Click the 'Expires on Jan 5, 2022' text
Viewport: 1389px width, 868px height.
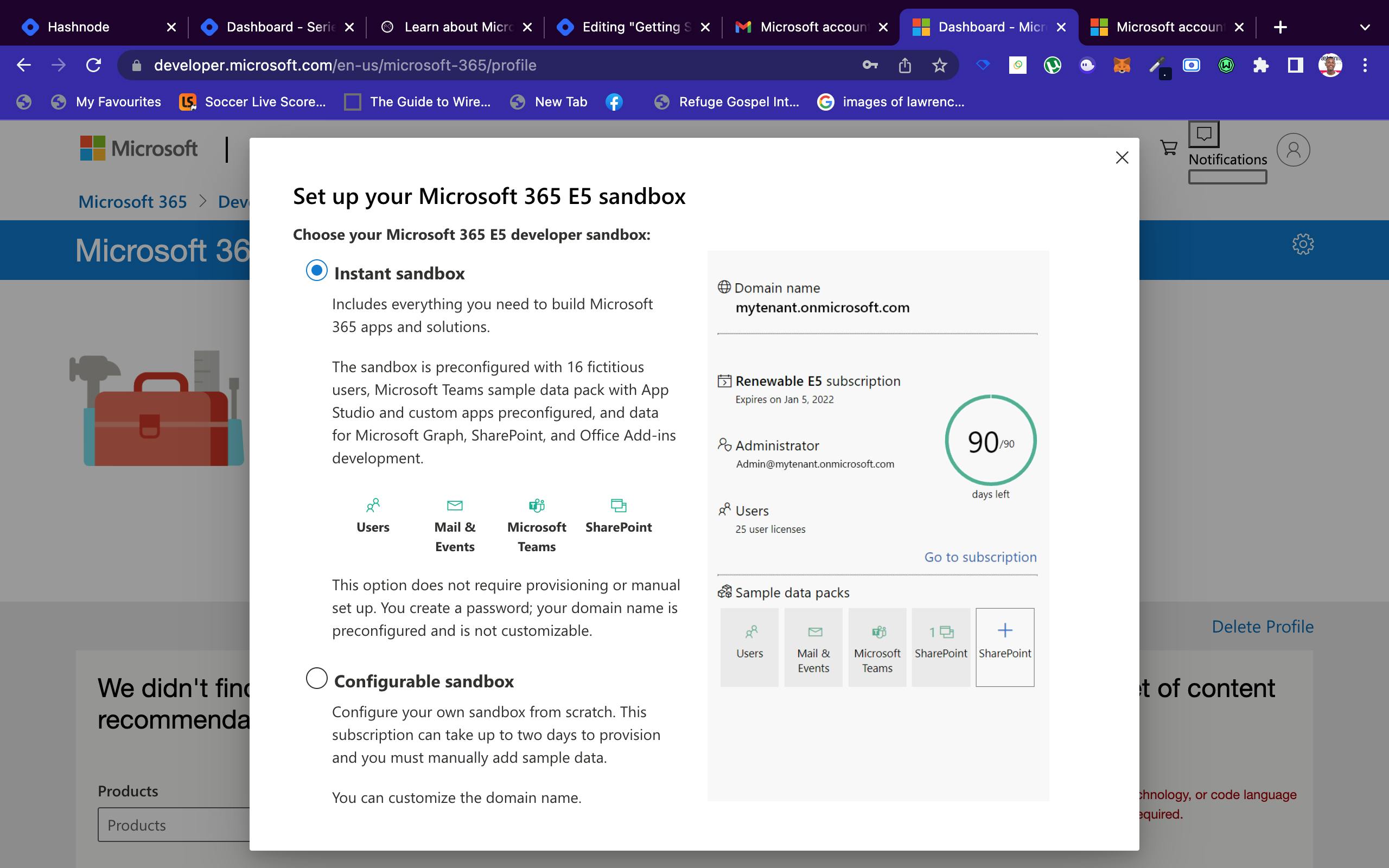(x=785, y=399)
